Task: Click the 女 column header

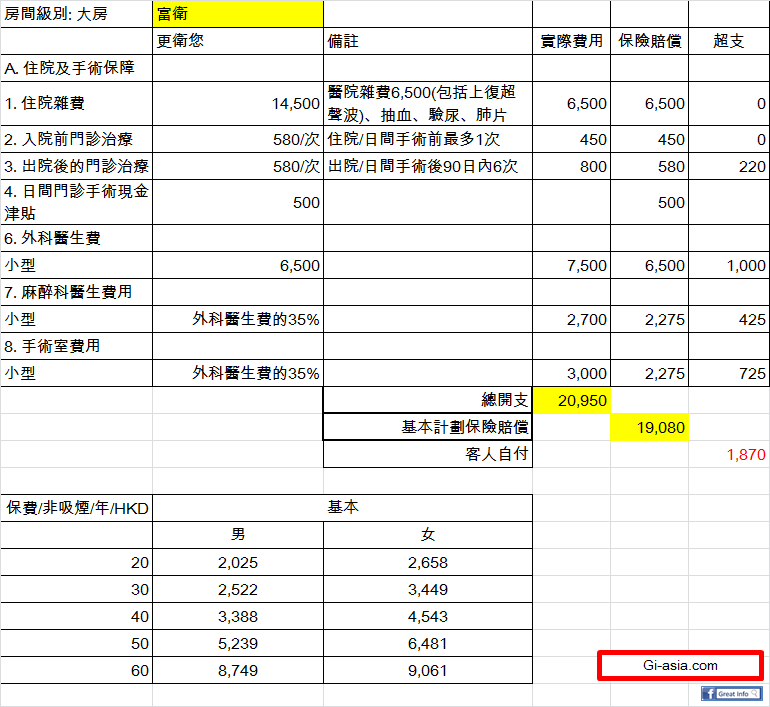Action: click(428, 535)
